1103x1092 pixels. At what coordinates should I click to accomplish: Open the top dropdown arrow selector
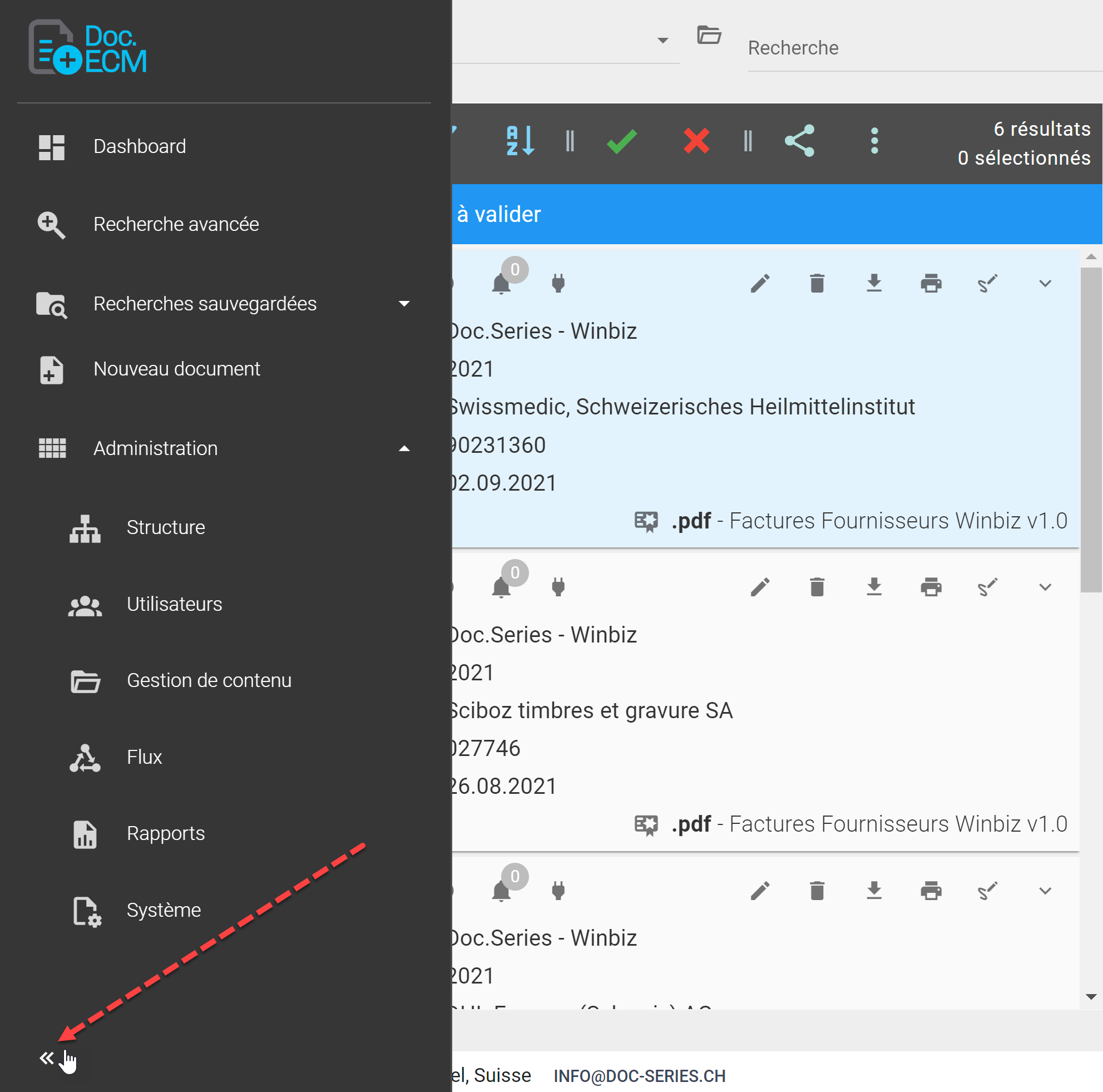click(x=663, y=40)
